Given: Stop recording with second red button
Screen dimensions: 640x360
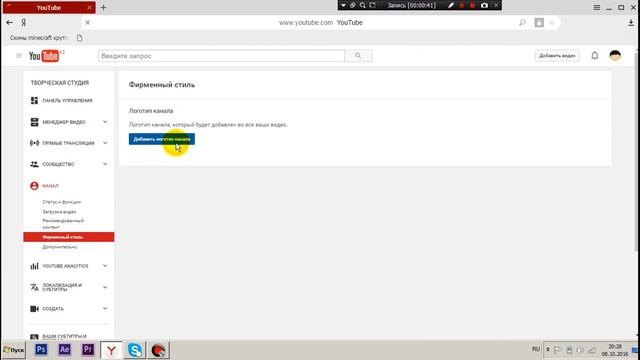Looking at the screenshot, I should (x=472, y=5).
